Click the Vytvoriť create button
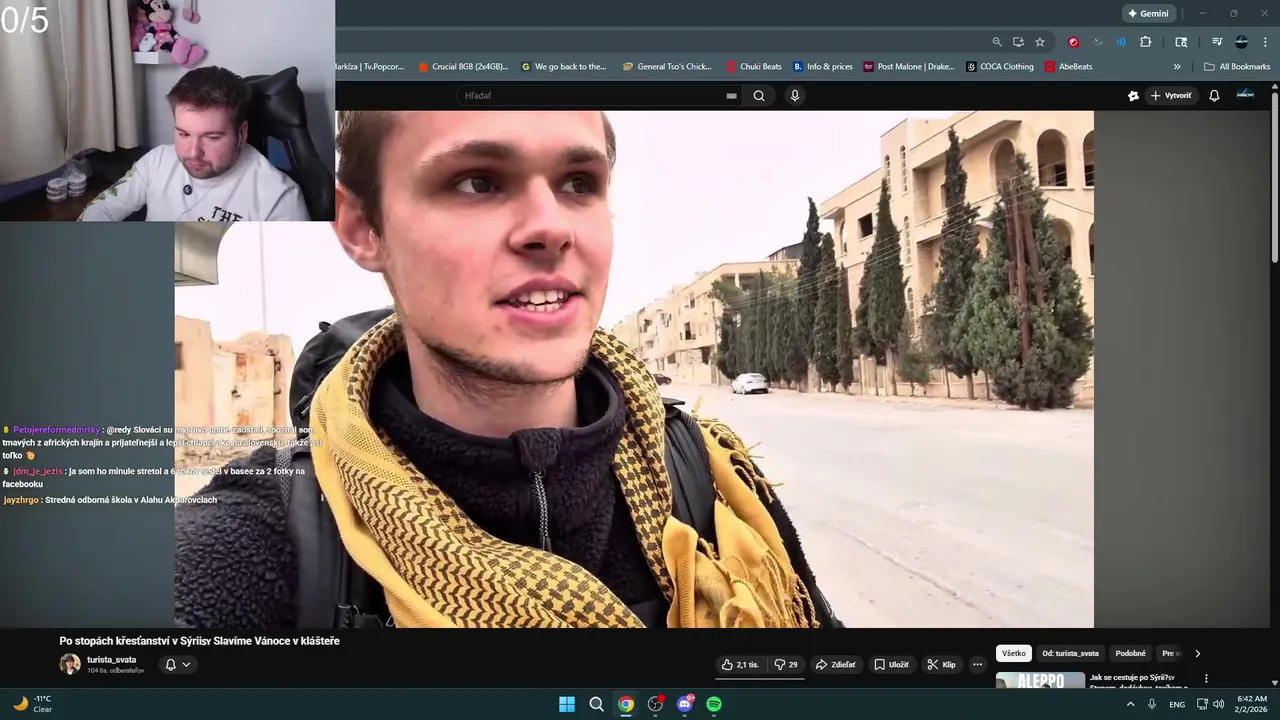 click(x=1171, y=96)
